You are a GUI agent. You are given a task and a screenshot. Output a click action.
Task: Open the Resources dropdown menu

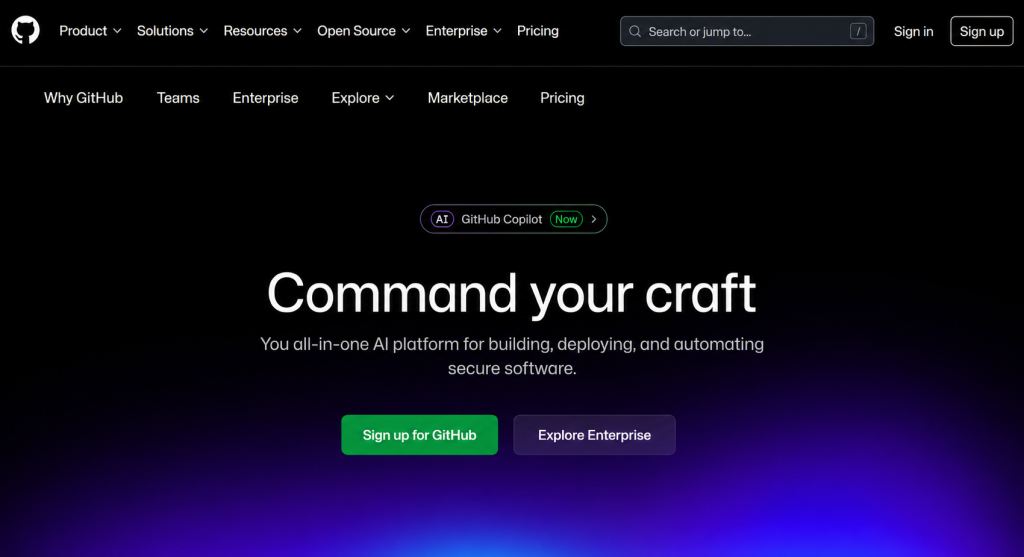263,31
